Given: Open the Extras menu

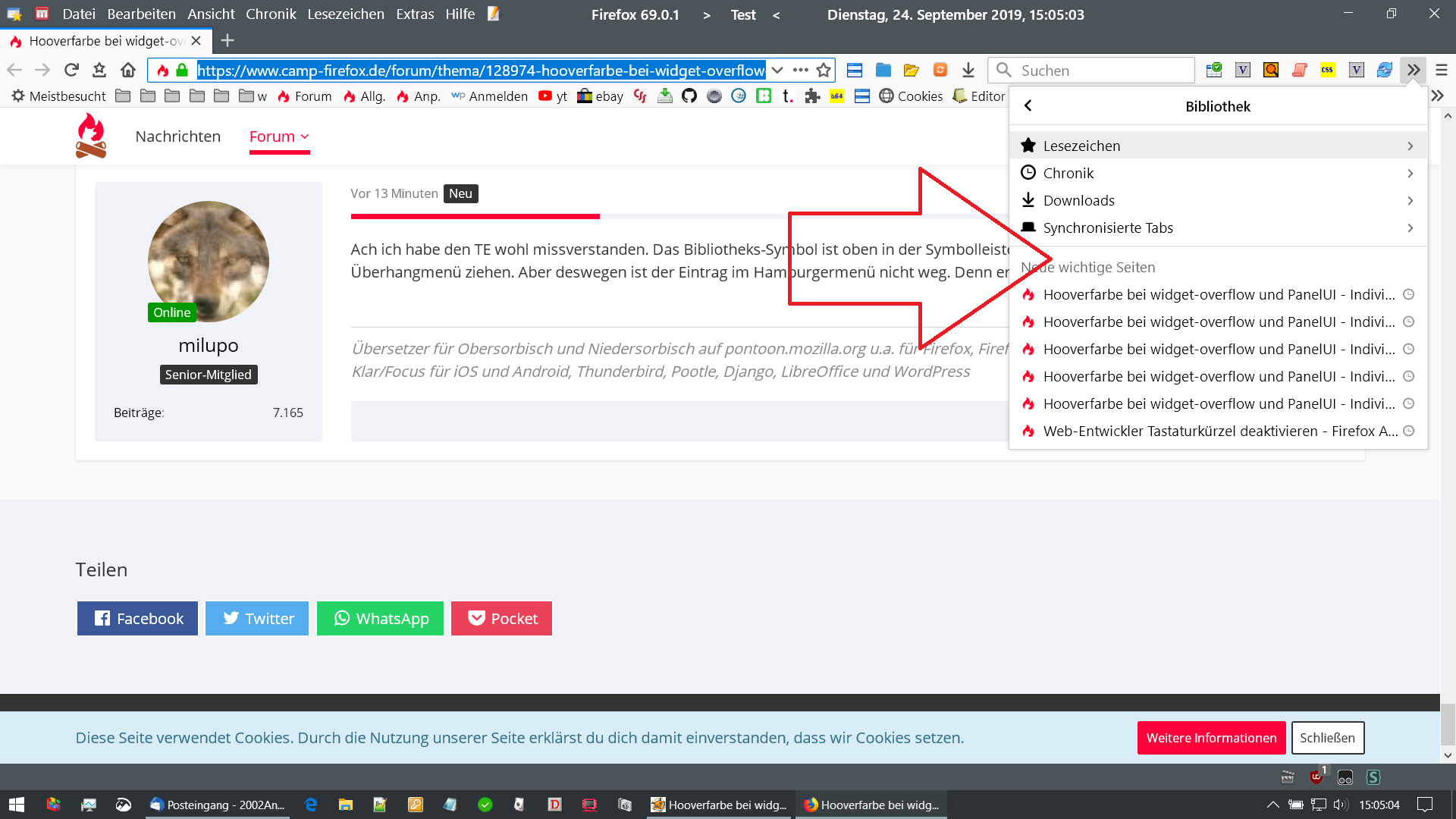Looking at the screenshot, I should point(415,14).
